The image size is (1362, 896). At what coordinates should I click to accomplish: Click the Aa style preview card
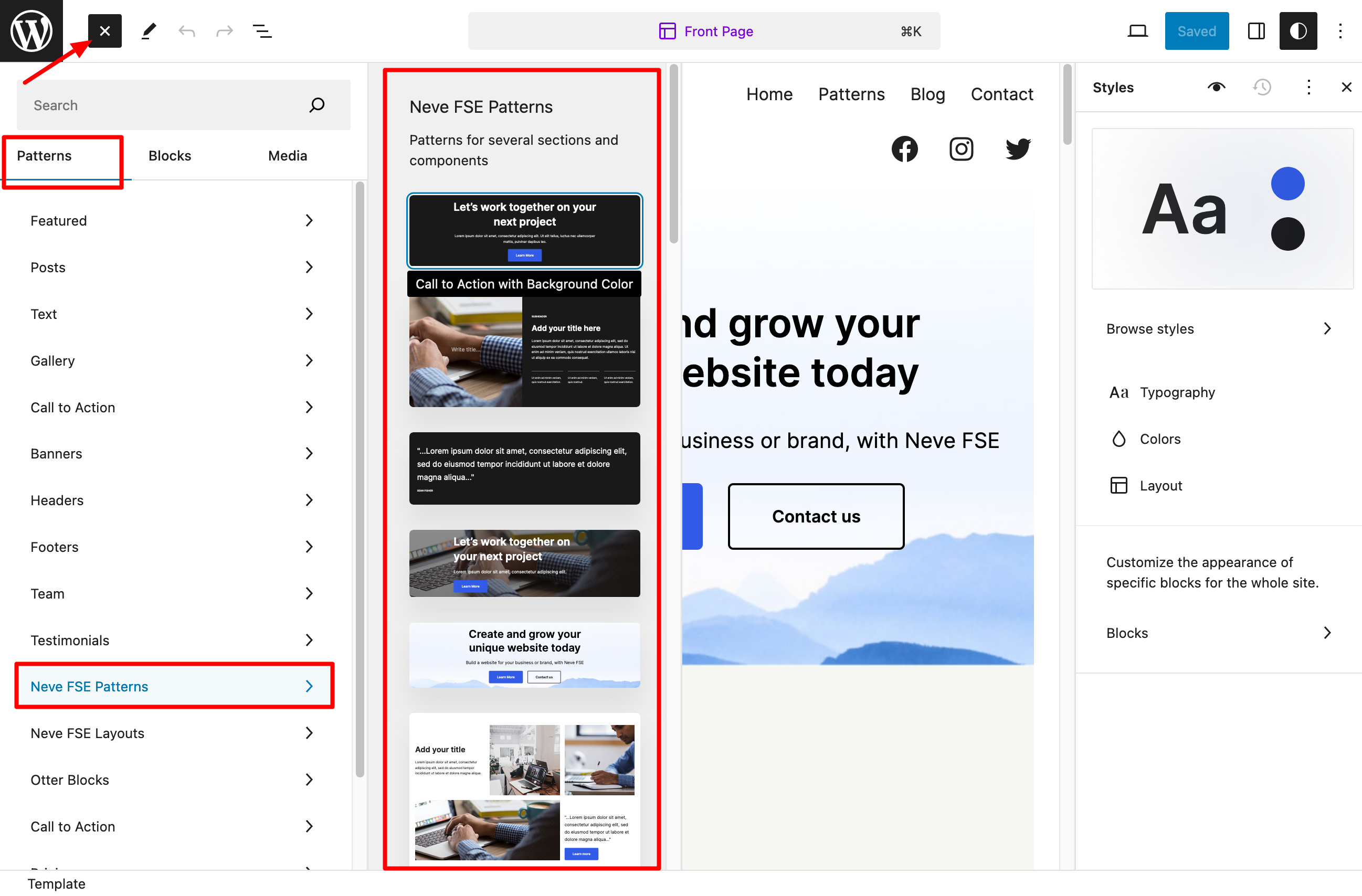click(1222, 208)
